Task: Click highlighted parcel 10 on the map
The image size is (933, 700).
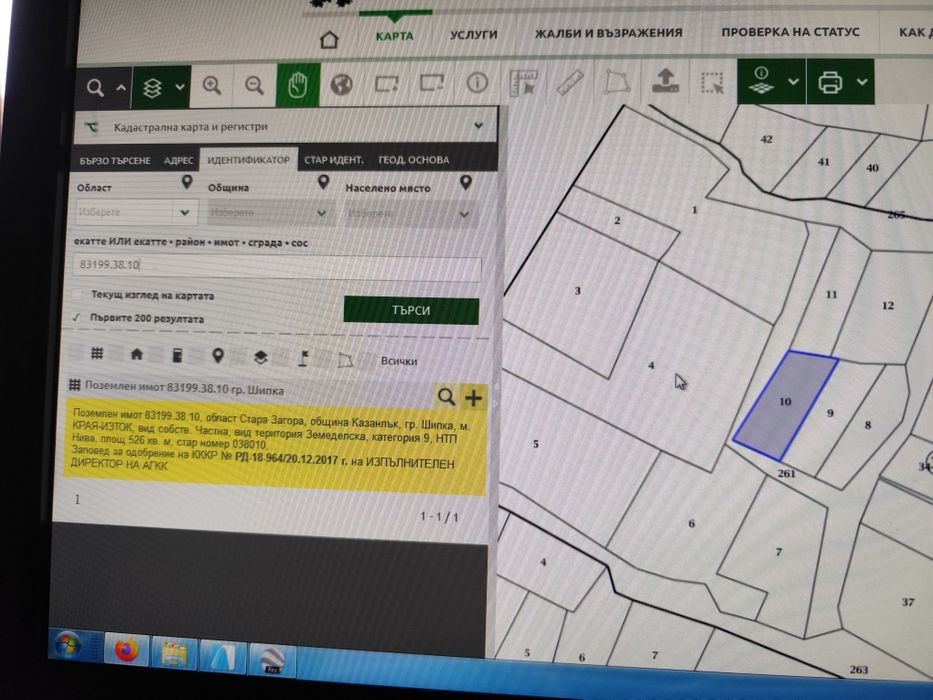Action: pyautogui.click(x=785, y=404)
